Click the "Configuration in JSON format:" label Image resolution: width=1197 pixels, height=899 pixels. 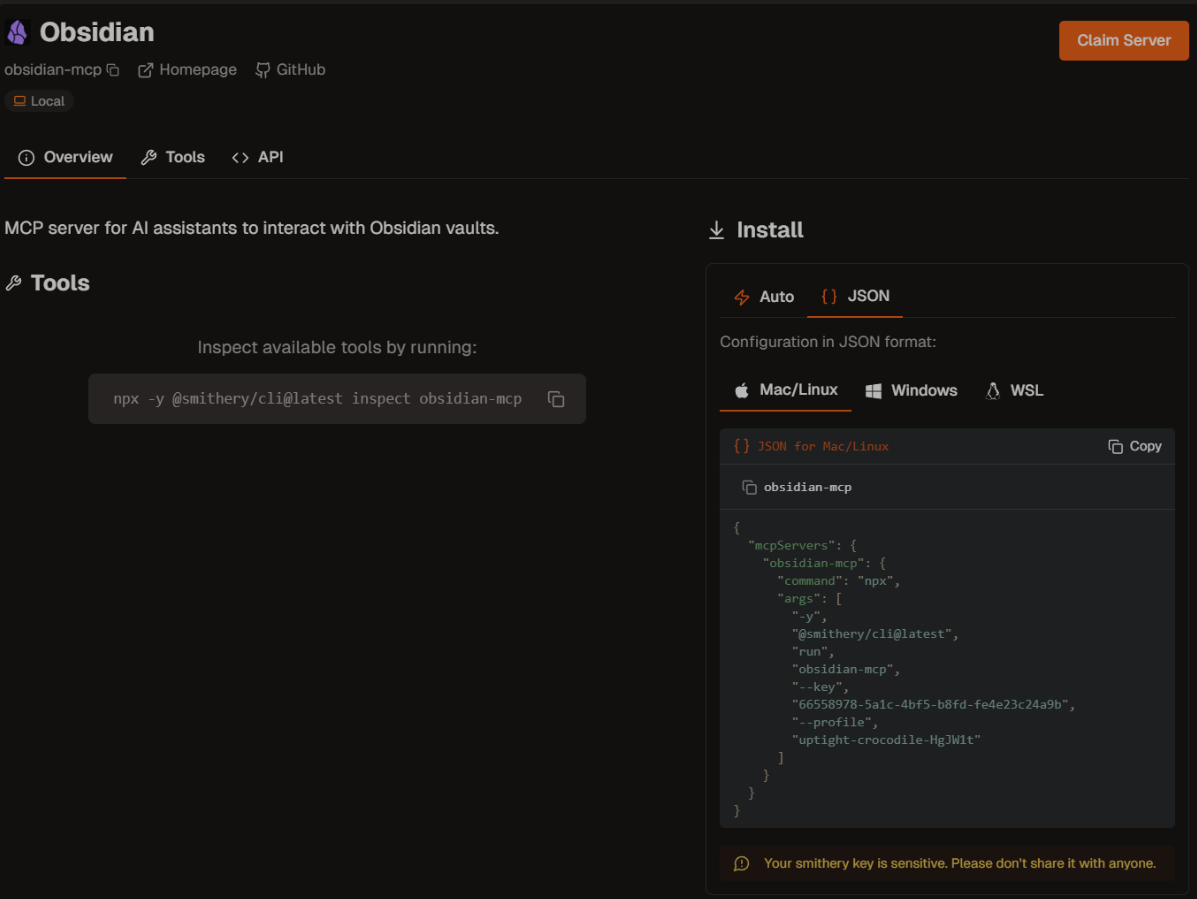tap(828, 342)
